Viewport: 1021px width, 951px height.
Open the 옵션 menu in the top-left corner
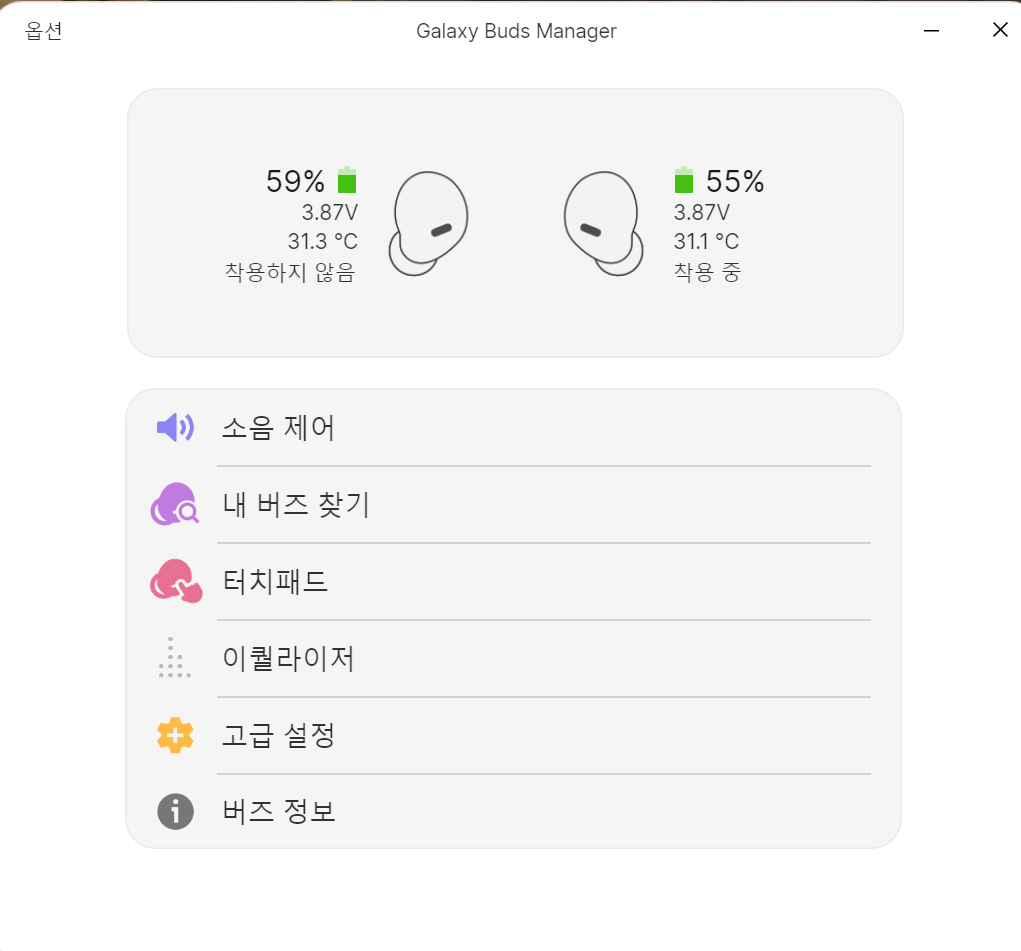(x=42, y=30)
